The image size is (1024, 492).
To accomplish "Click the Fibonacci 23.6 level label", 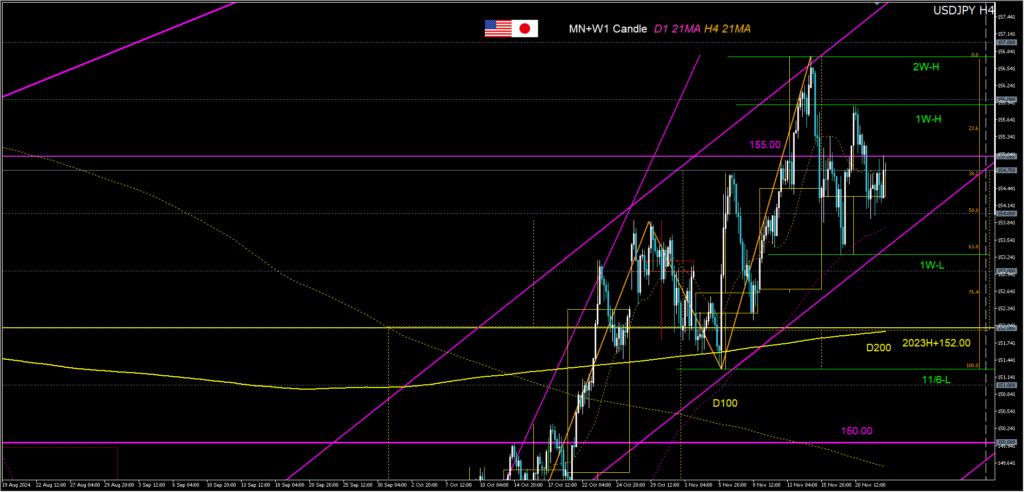I will 973,129.
